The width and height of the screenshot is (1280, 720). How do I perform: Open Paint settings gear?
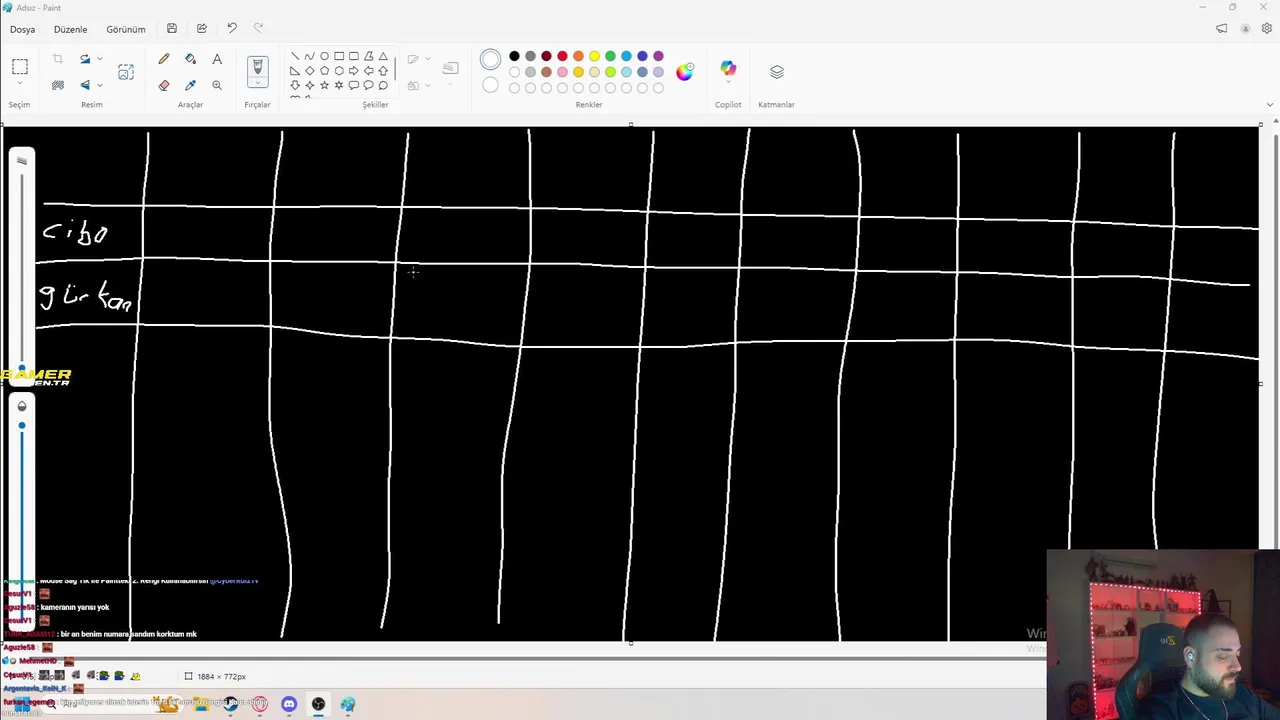(x=1268, y=29)
